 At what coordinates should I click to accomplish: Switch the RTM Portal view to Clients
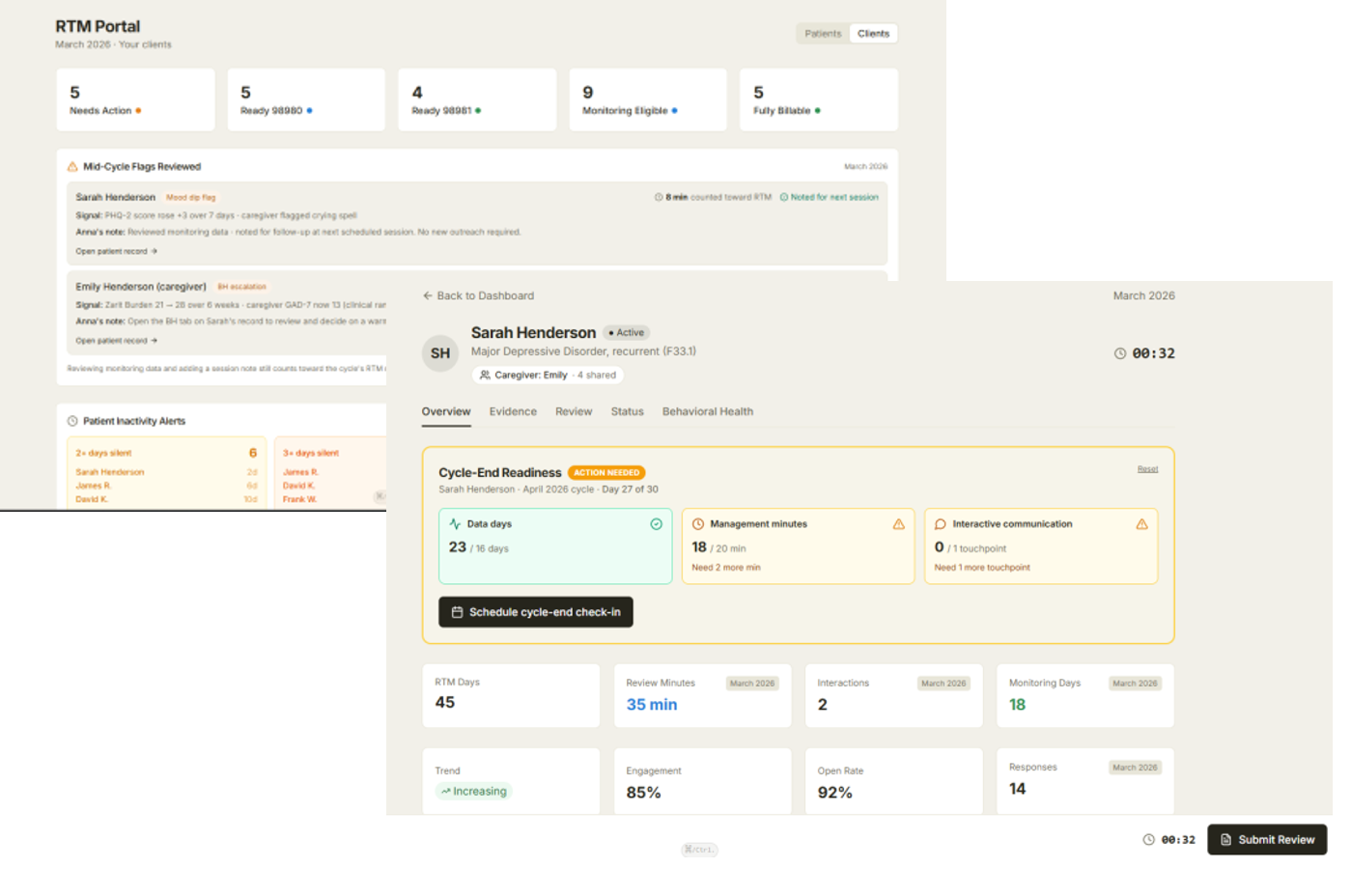click(x=874, y=34)
